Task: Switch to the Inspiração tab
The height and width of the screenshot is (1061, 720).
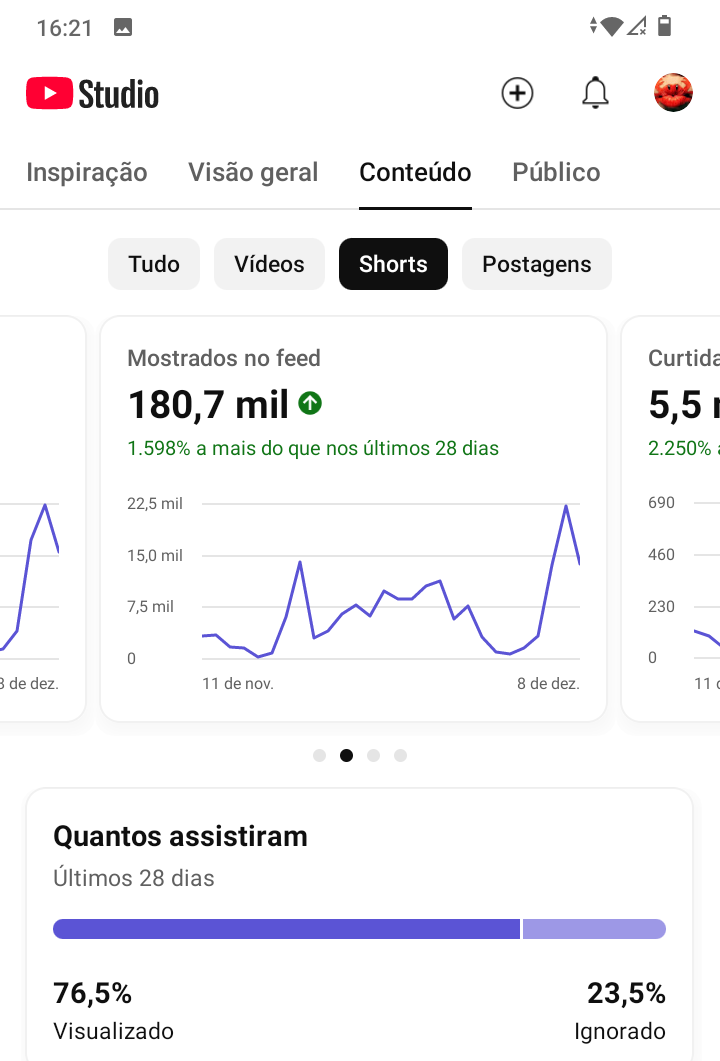Action: tap(87, 172)
